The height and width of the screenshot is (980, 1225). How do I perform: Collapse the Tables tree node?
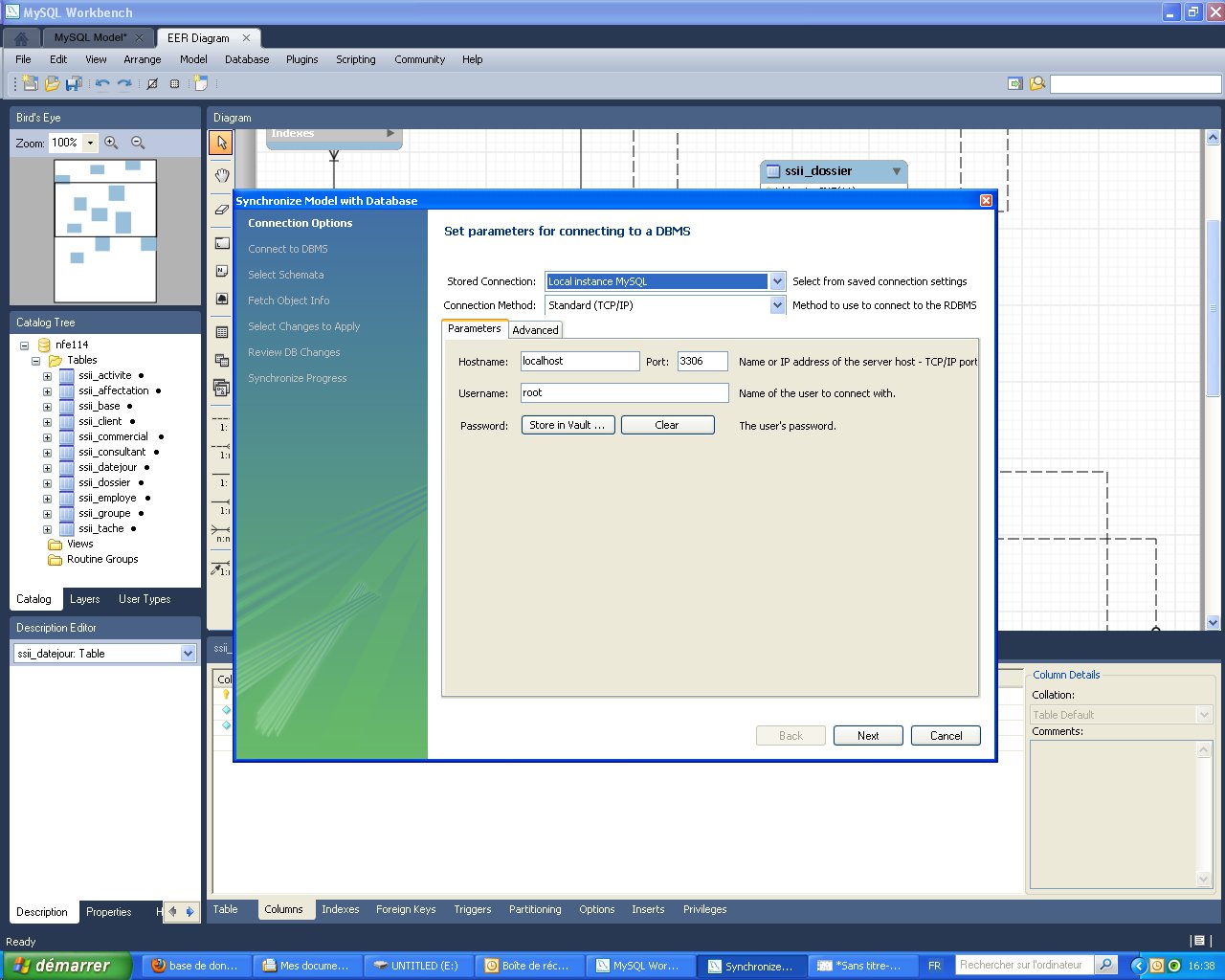coord(36,361)
